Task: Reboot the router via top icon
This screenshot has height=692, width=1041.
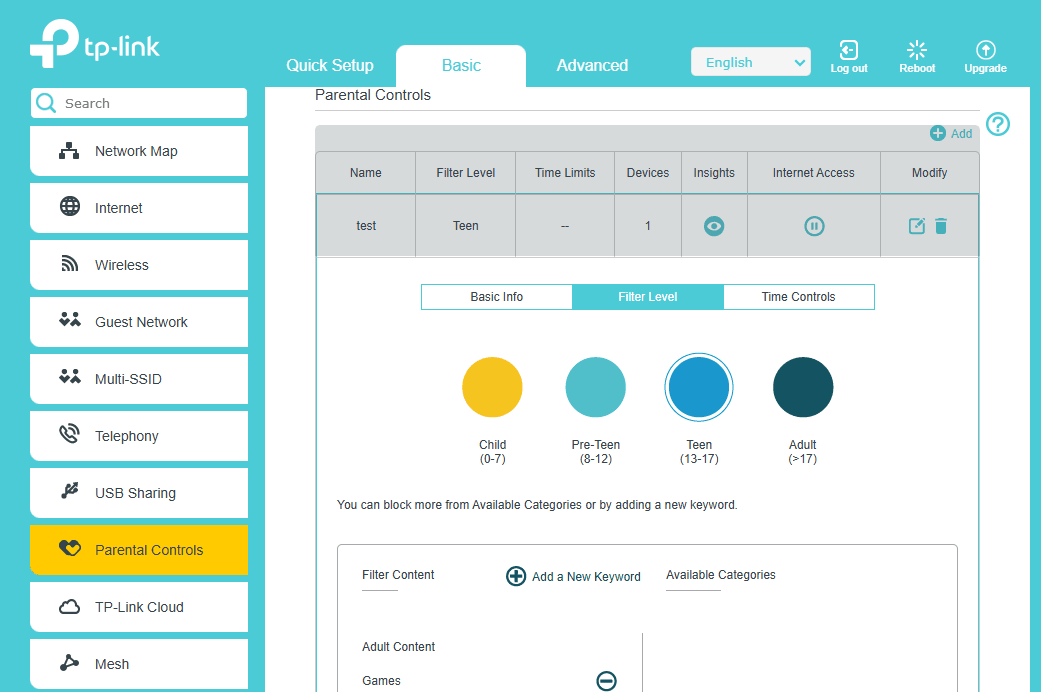Action: pyautogui.click(x=917, y=50)
